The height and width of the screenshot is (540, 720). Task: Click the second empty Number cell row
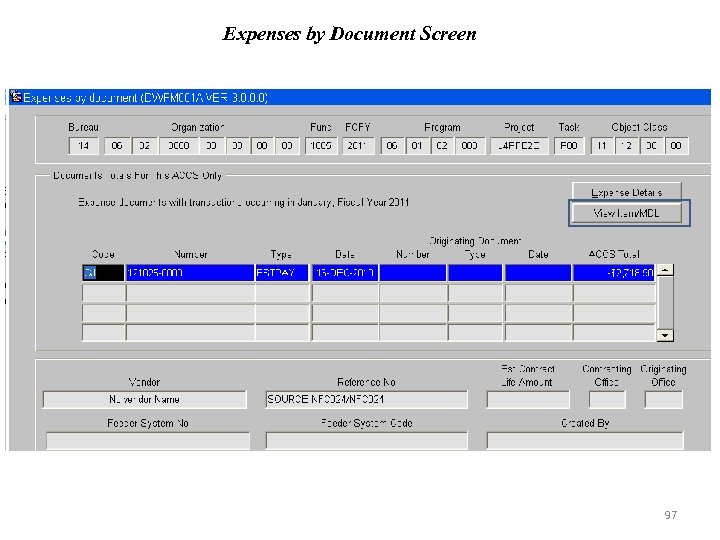click(190, 313)
